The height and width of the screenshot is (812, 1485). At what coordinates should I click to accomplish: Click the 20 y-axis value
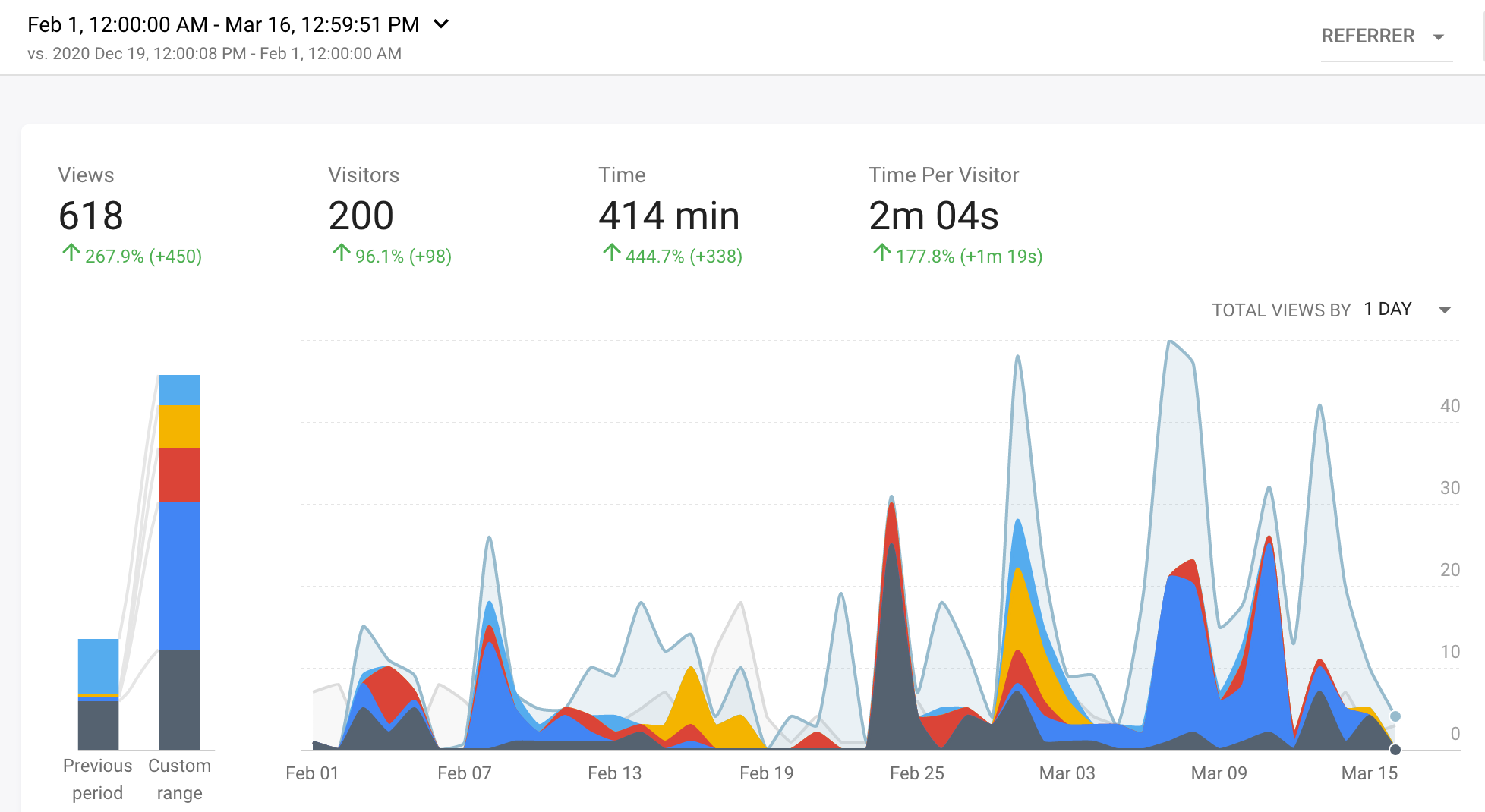click(1450, 570)
